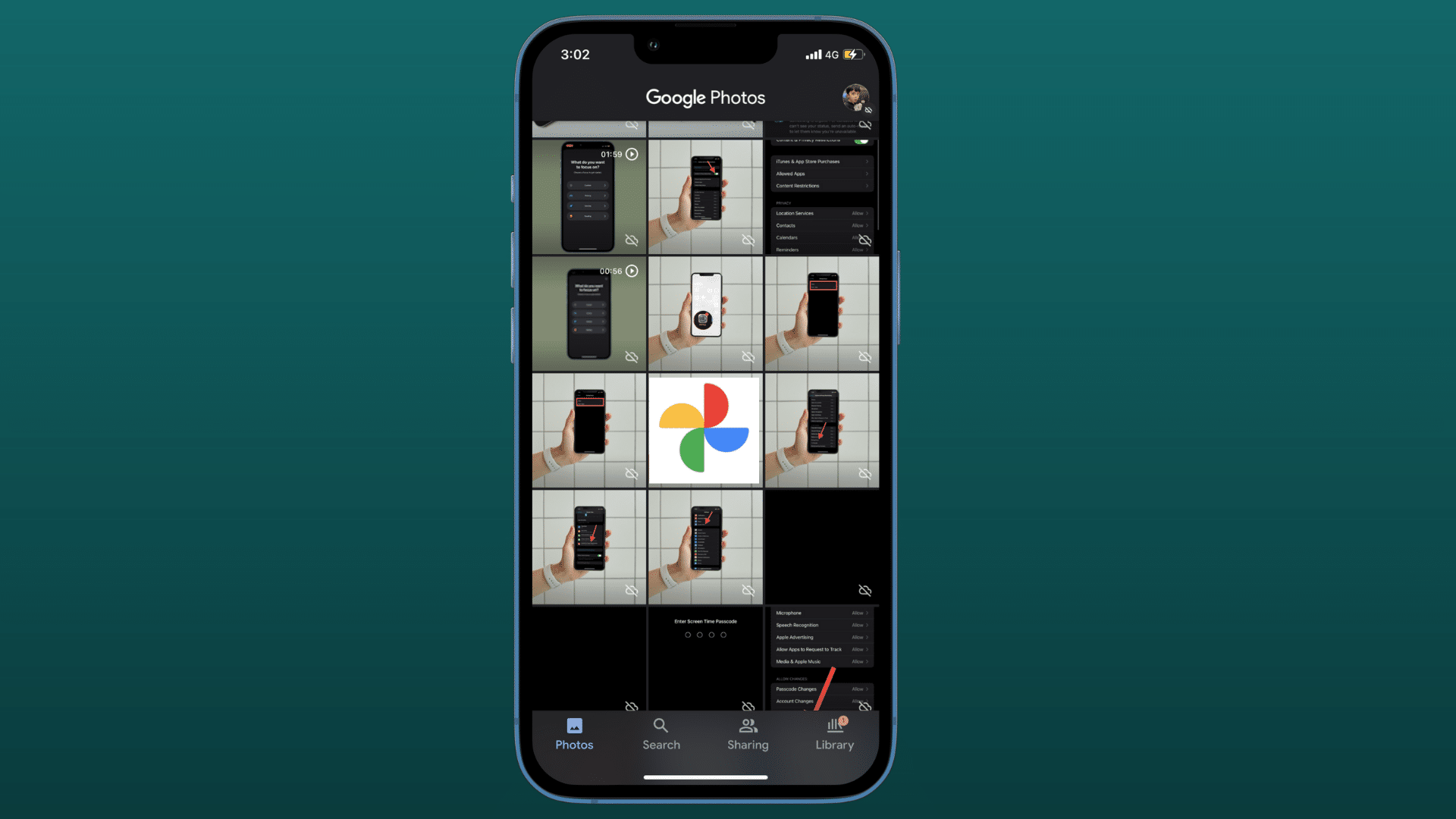
Task: Open the Sharing section
Action: [x=747, y=733]
